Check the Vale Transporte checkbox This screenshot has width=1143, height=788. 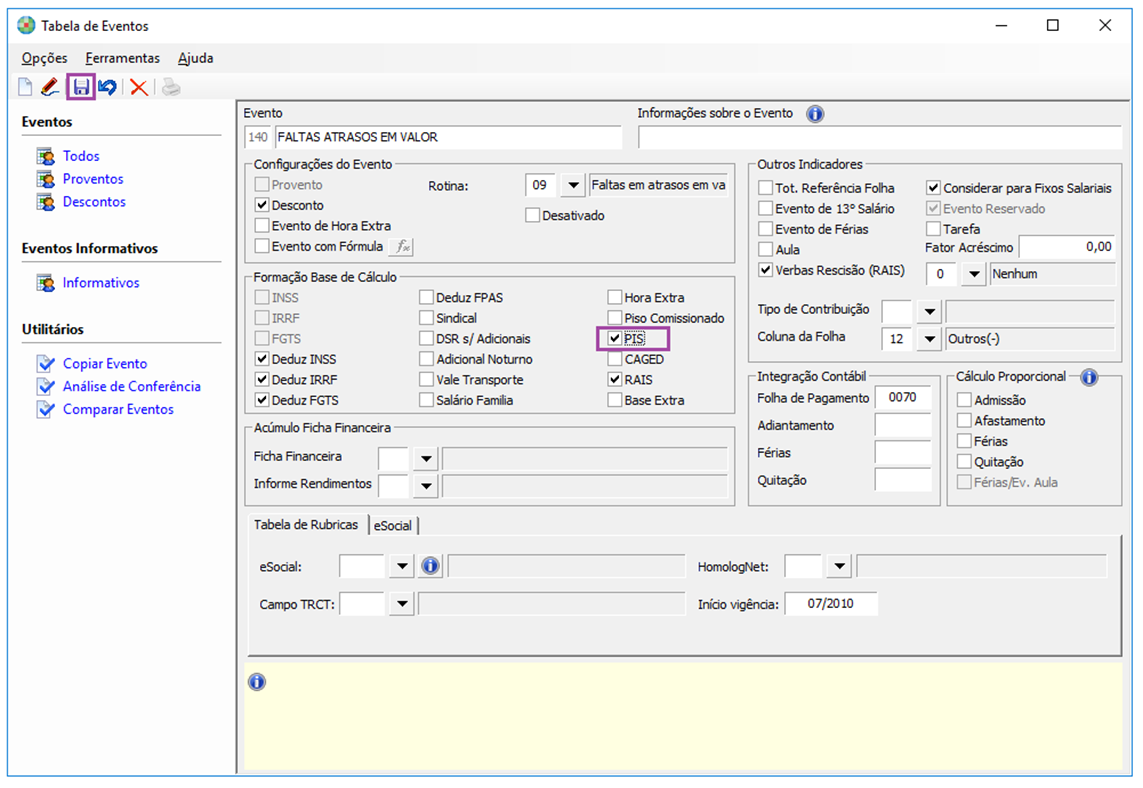pos(426,380)
